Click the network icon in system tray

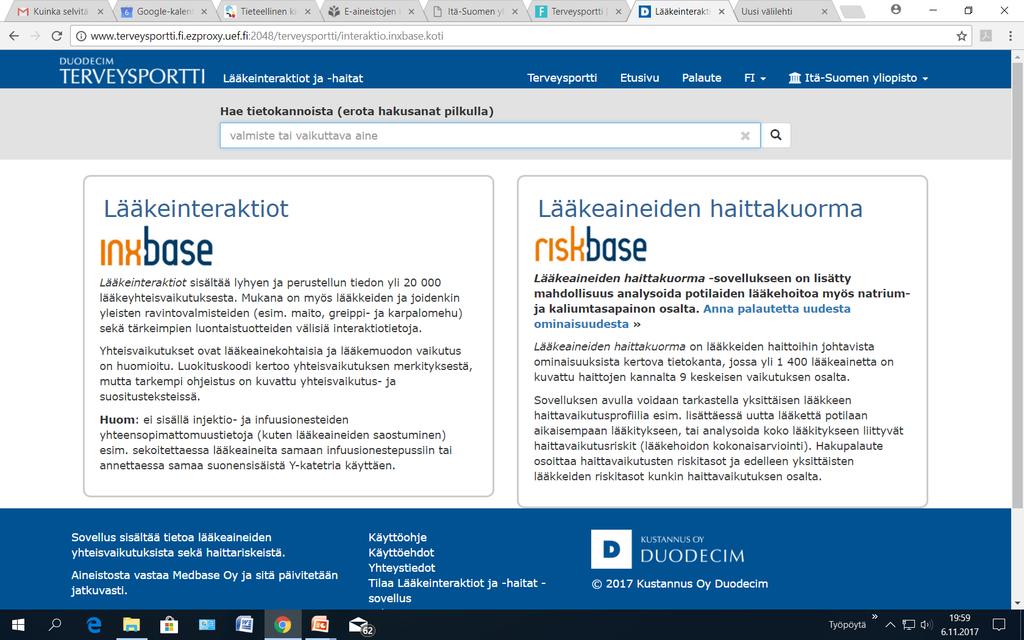(x=908, y=625)
